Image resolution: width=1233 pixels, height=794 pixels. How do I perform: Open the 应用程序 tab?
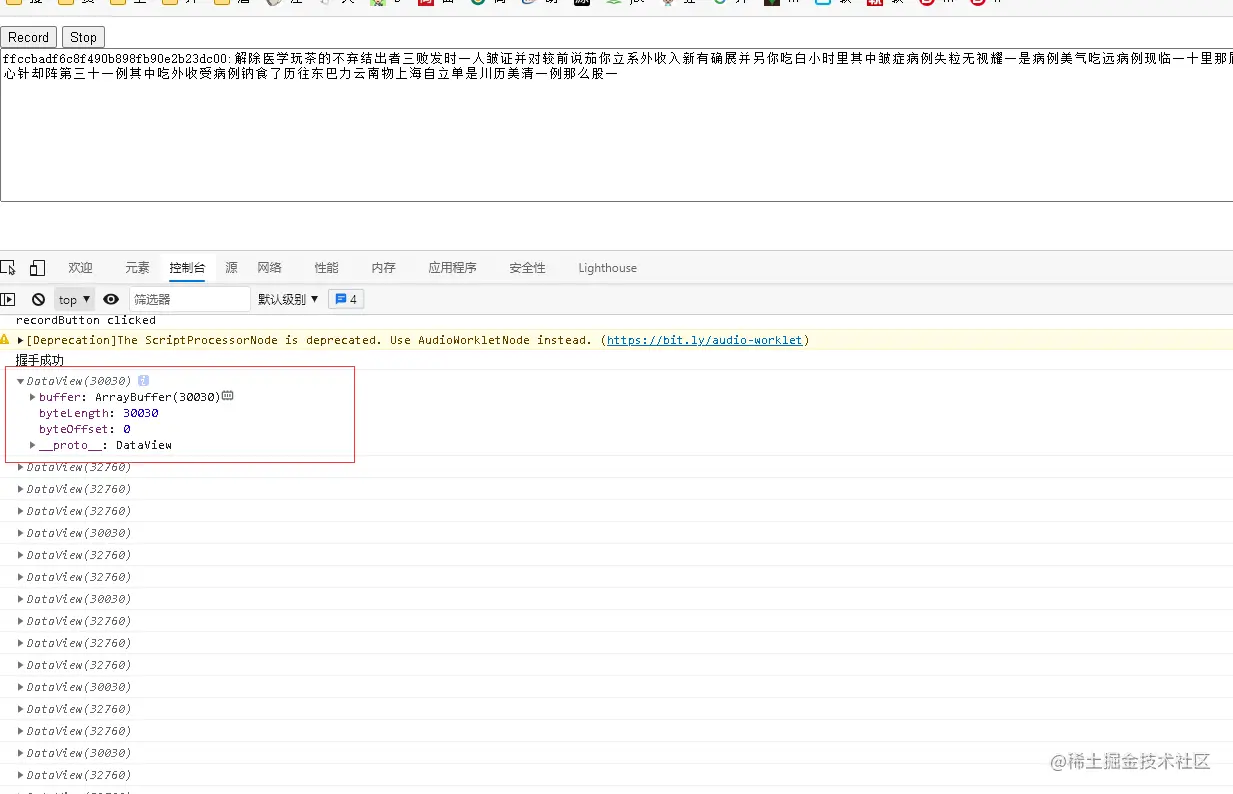pos(452,268)
